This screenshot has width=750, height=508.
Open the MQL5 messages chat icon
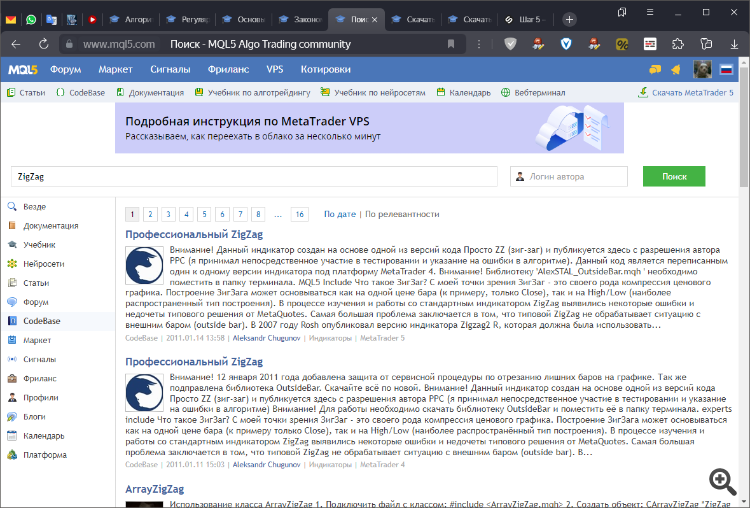click(x=655, y=70)
